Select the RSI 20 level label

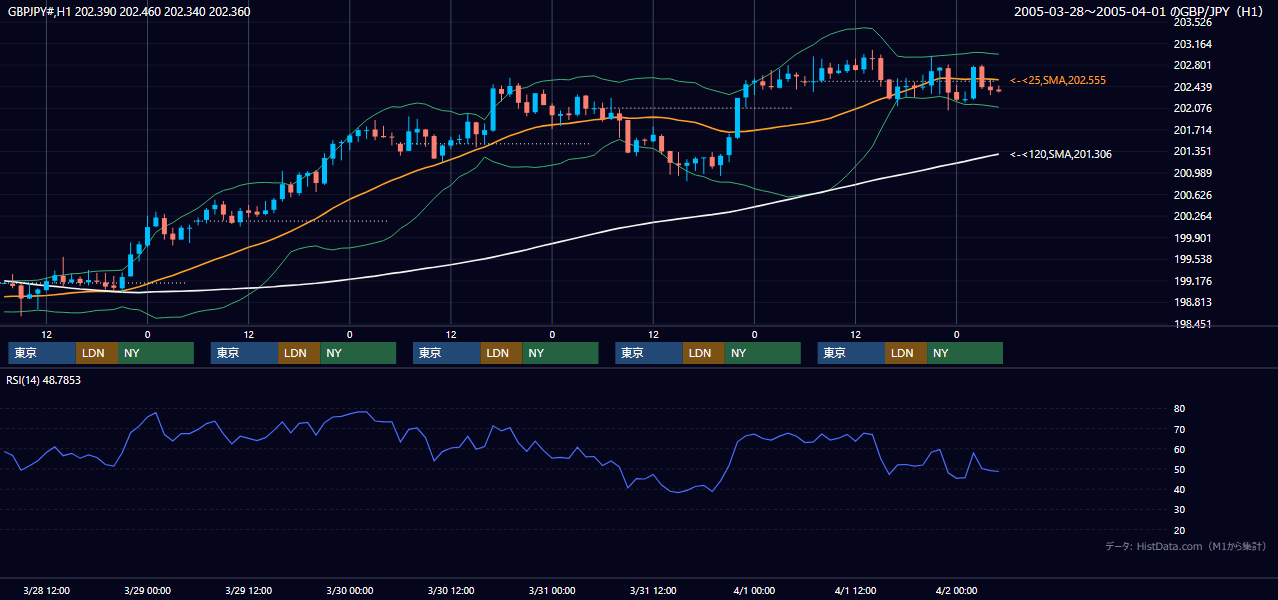1179,530
